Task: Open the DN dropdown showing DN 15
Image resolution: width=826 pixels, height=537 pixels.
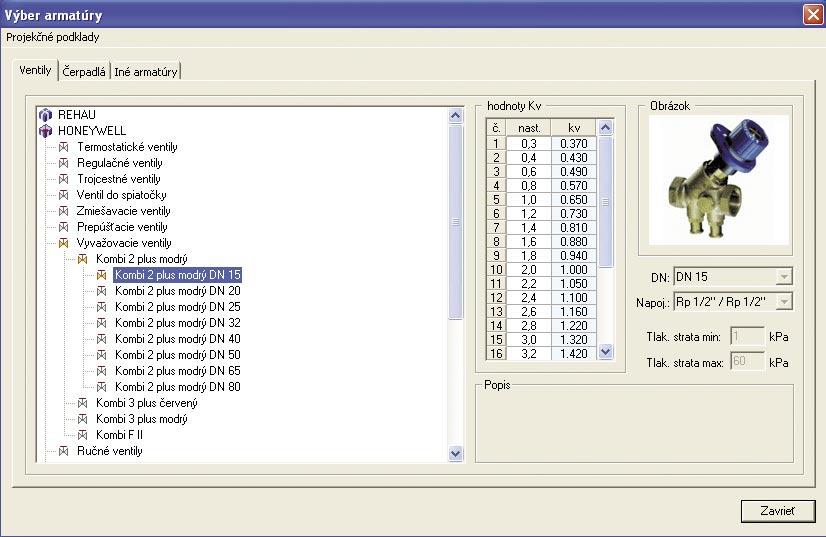Action: pos(784,277)
